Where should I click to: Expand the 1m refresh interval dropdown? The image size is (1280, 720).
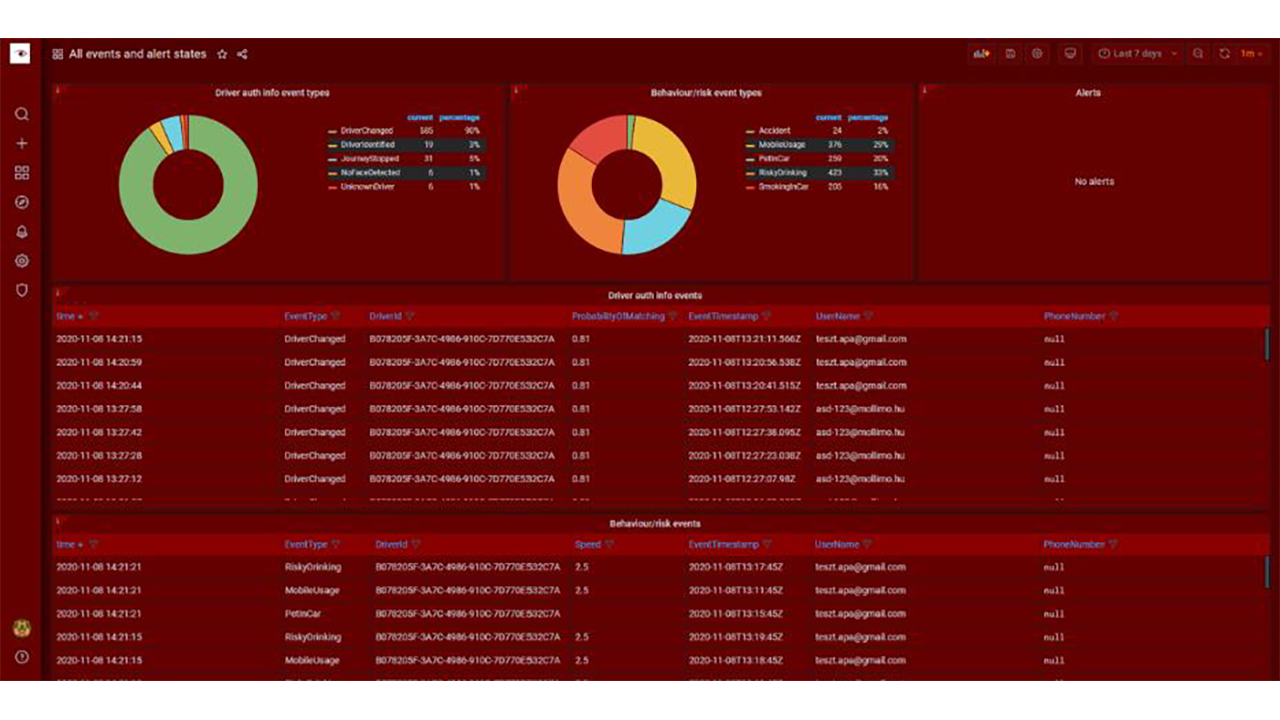1252,54
